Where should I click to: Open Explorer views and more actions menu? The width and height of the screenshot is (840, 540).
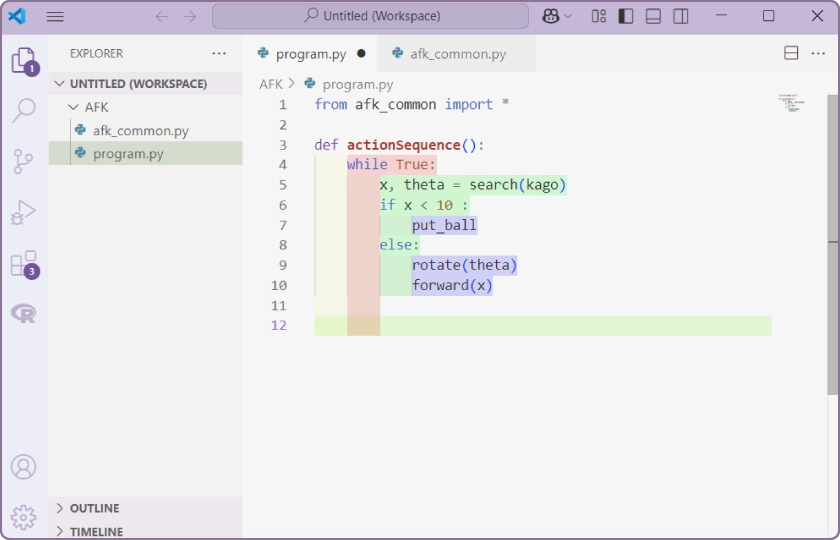click(219, 53)
